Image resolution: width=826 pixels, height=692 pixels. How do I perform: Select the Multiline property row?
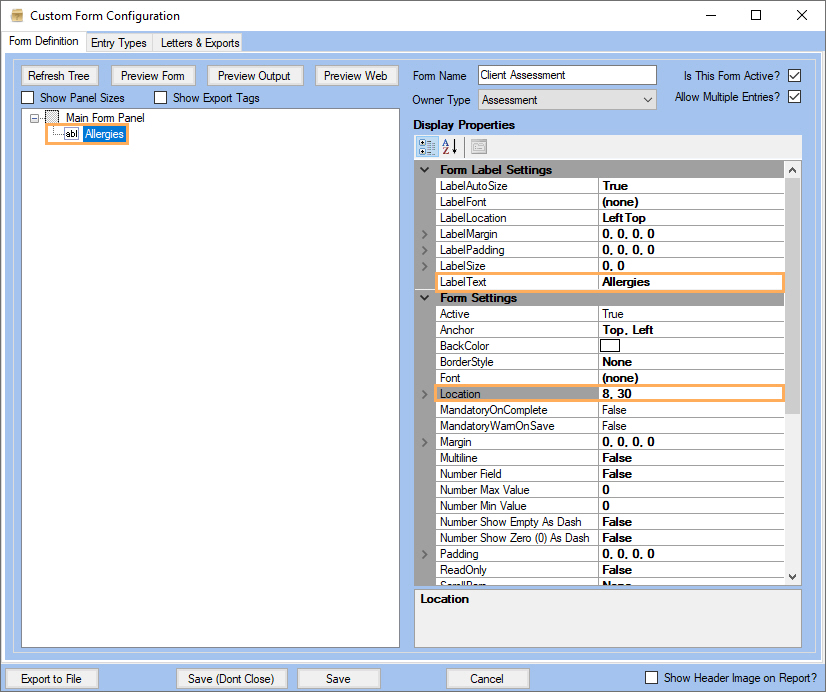point(610,458)
